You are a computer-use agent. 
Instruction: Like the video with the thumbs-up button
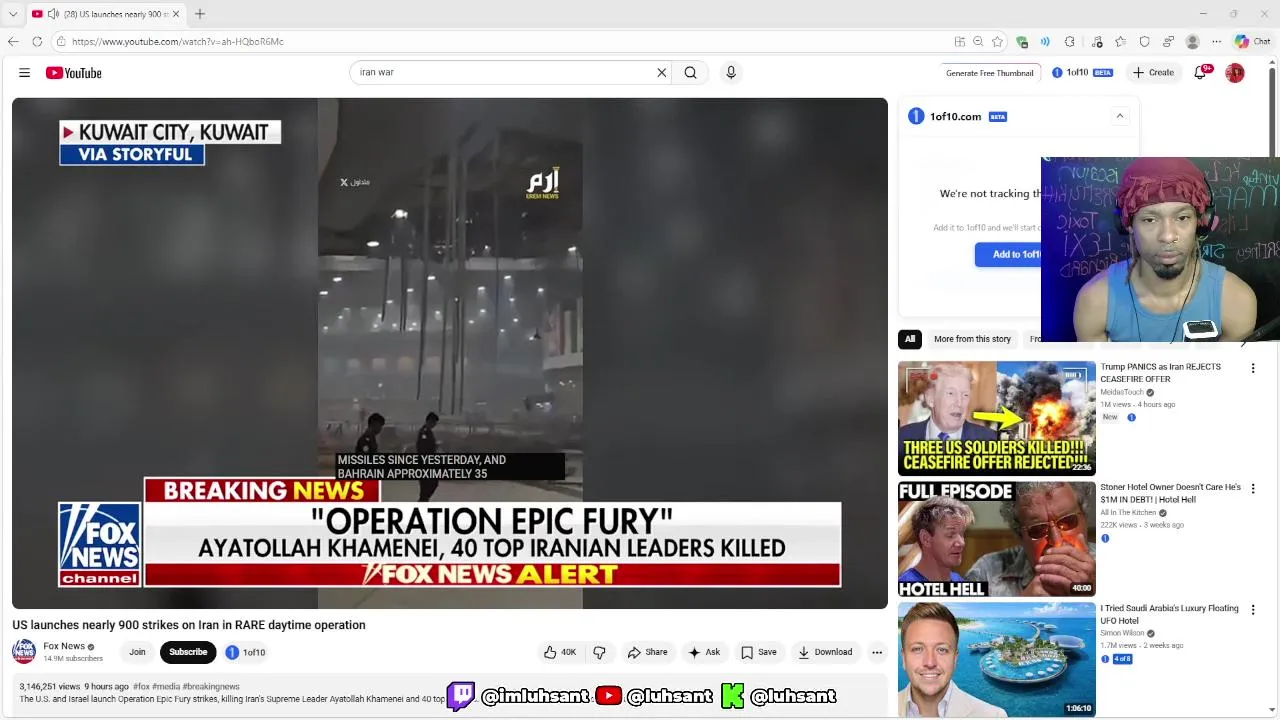559,652
